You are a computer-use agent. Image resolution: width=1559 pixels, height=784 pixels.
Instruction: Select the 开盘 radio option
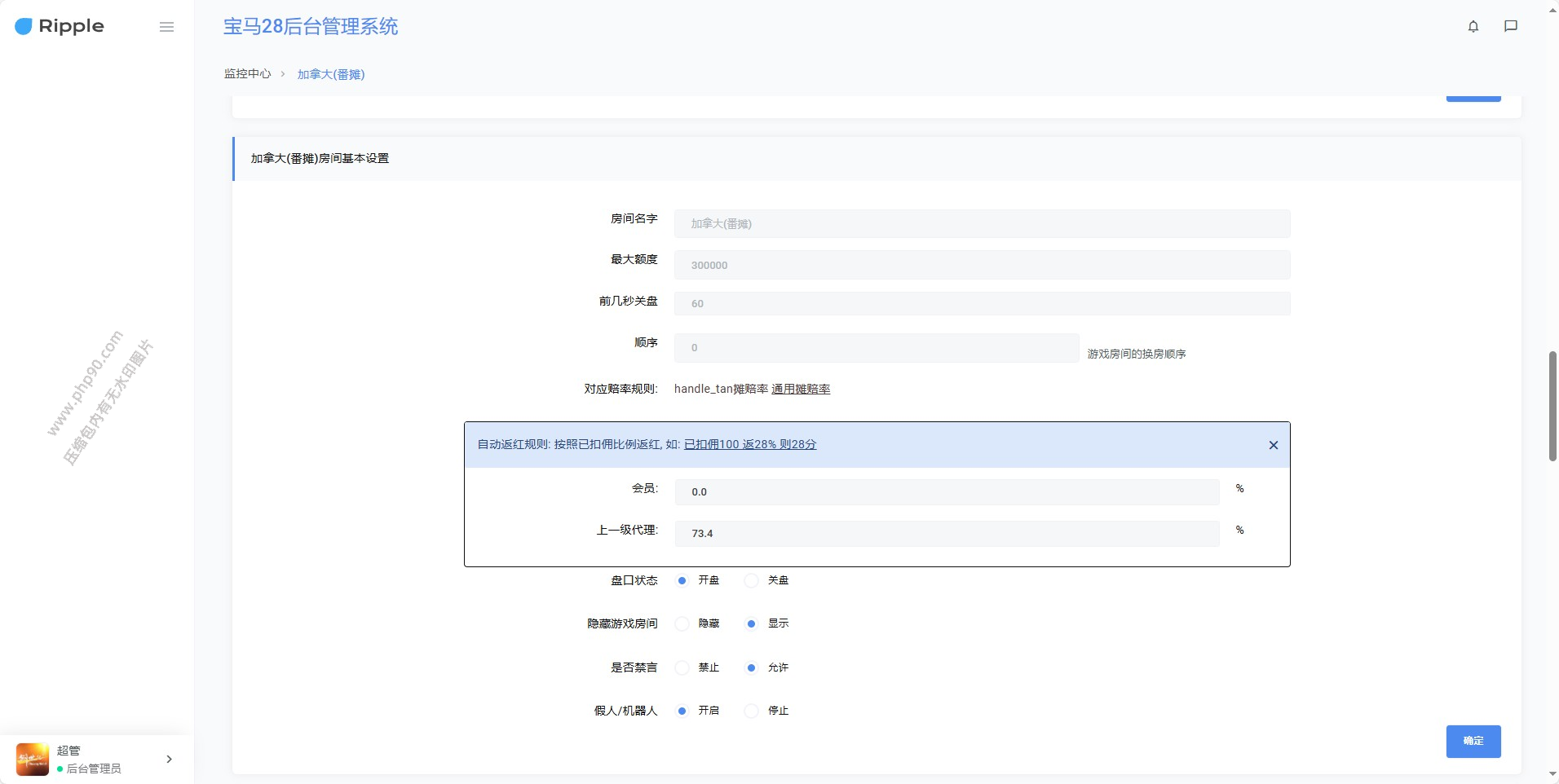[682, 580]
